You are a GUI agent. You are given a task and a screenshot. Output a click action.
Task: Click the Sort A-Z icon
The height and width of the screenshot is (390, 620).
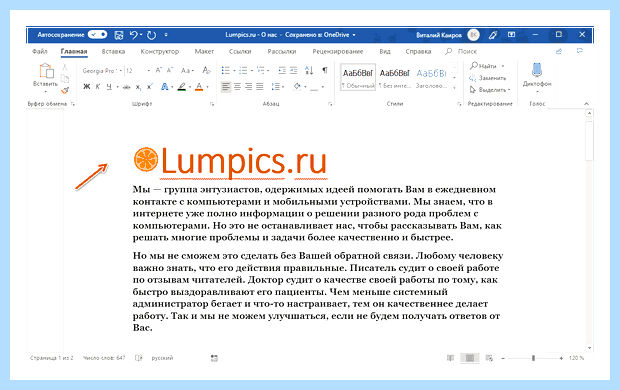[x=309, y=71]
